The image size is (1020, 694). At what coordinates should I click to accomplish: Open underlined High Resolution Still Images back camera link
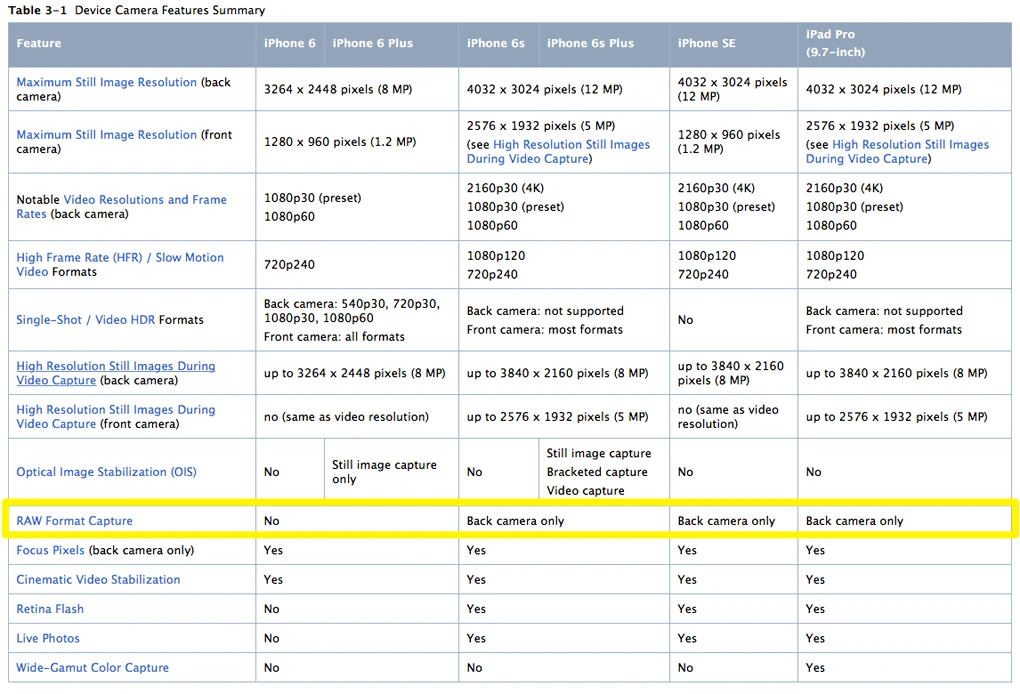click(x=116, y=373)
